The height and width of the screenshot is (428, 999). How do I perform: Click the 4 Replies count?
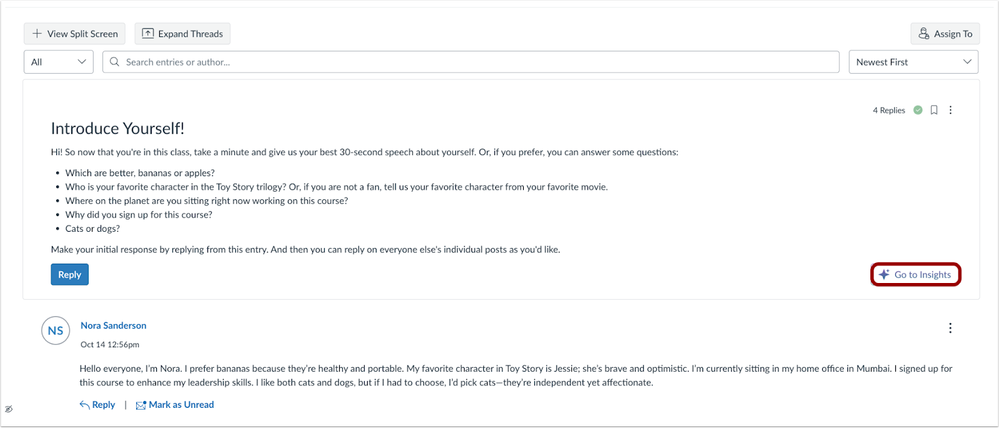tap(888, 110)
